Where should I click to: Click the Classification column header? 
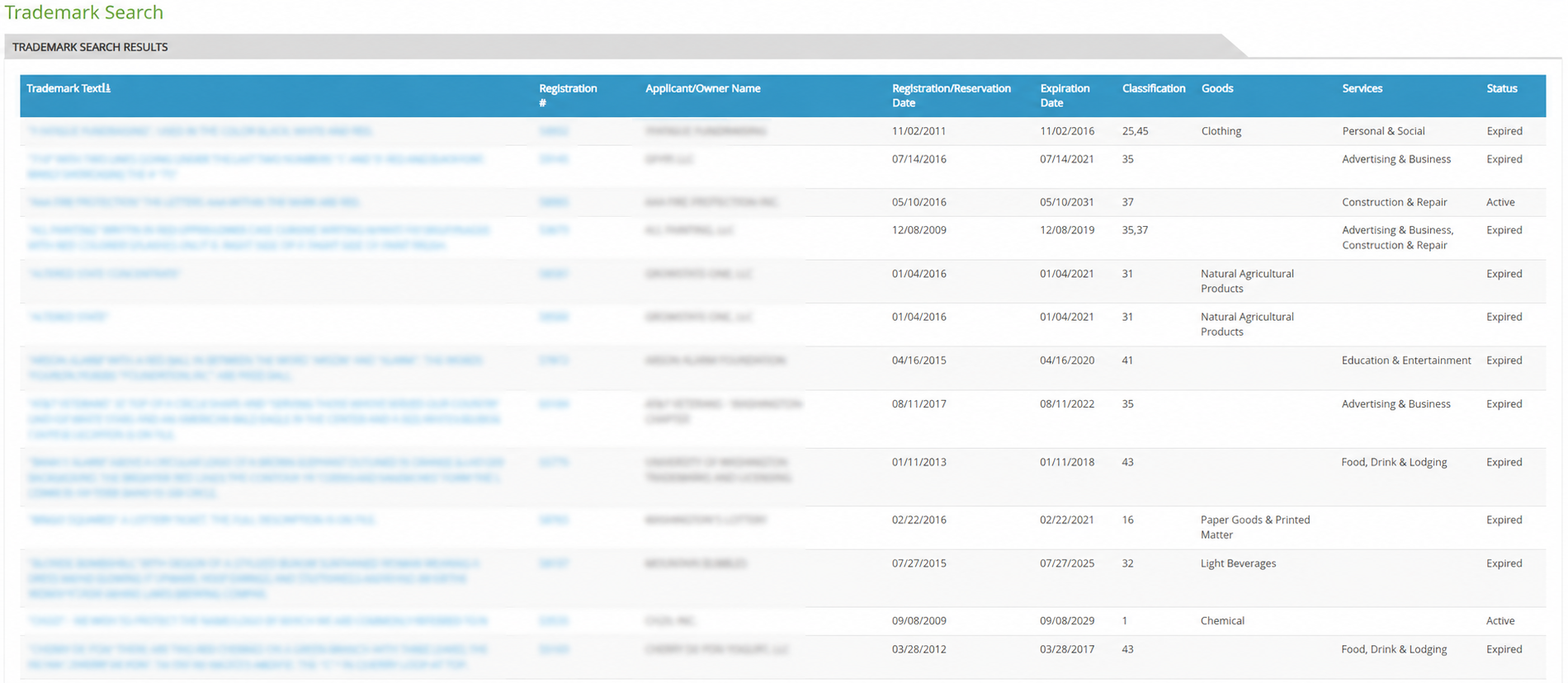point(1154,88)
